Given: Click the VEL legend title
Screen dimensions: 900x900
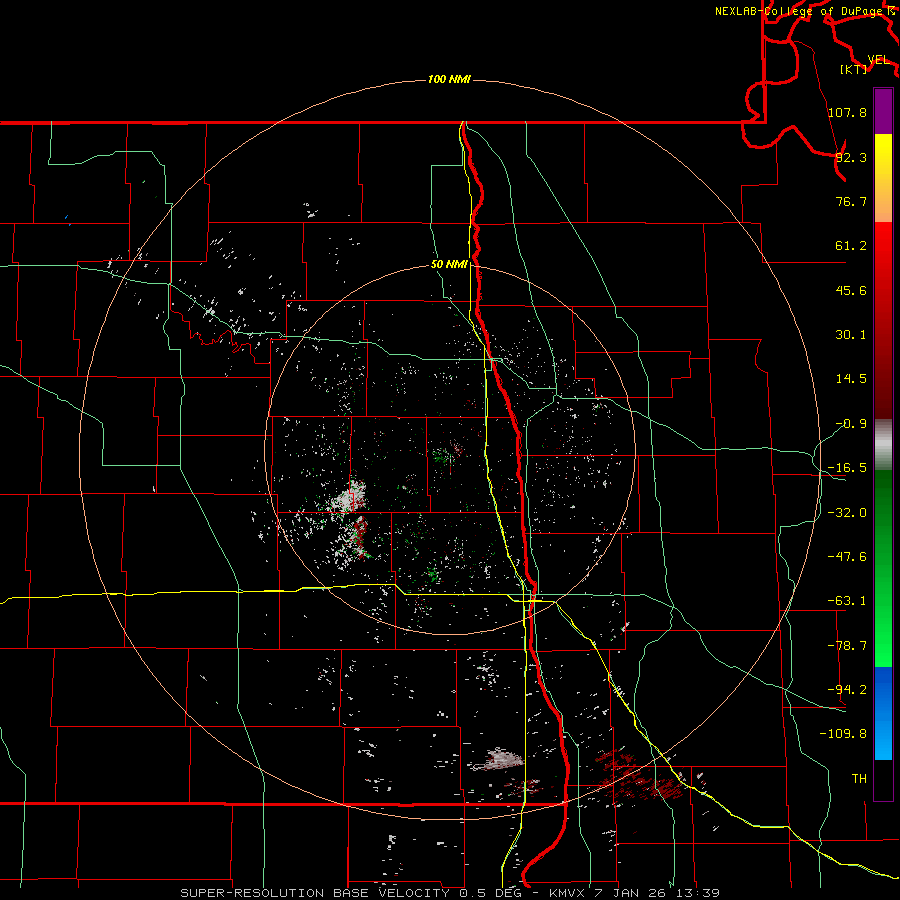Looking at the screenshot, I should point(879,59).
